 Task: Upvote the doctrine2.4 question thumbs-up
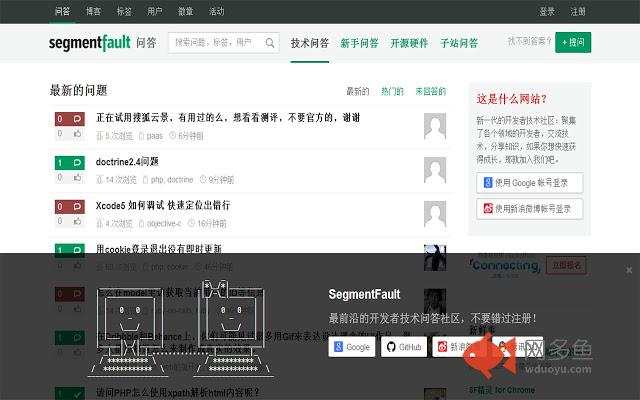coord(77,177)
